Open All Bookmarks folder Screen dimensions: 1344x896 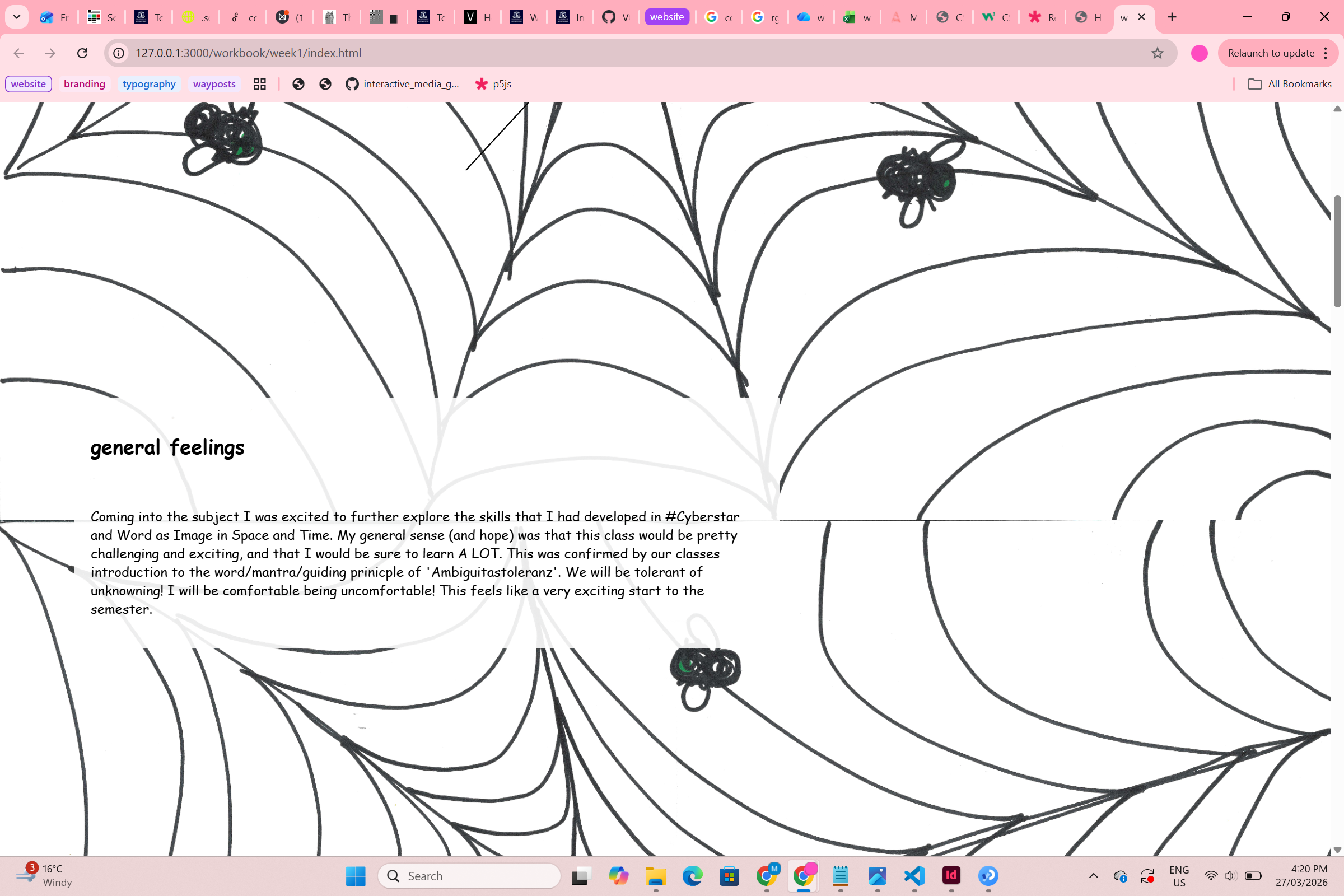coord(1290,84)
